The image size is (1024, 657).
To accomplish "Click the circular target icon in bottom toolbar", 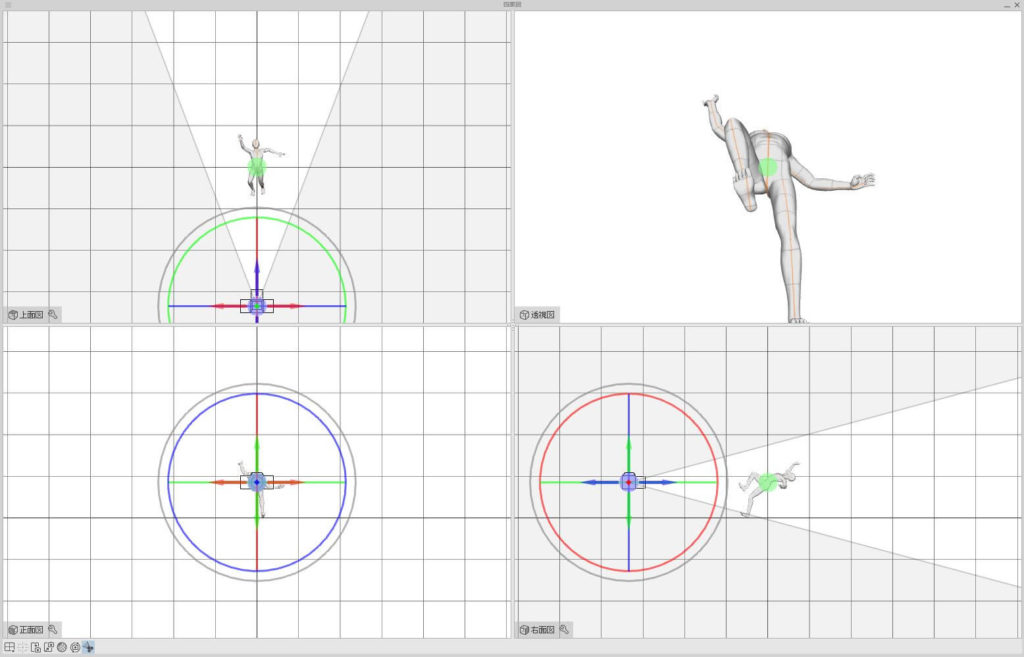I will pos(75,648).
